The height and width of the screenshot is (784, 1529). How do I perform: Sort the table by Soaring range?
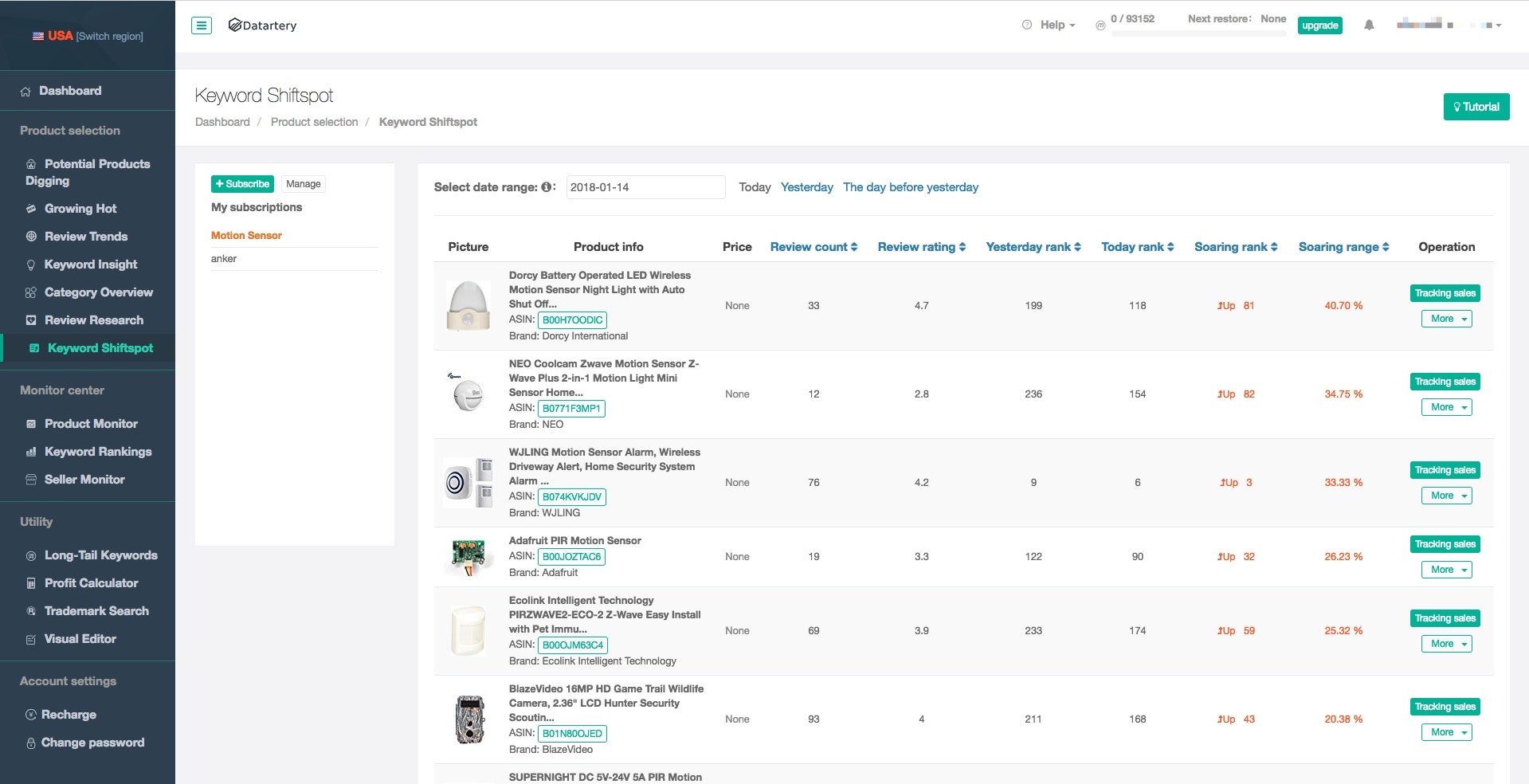(x=1343, y=247)
